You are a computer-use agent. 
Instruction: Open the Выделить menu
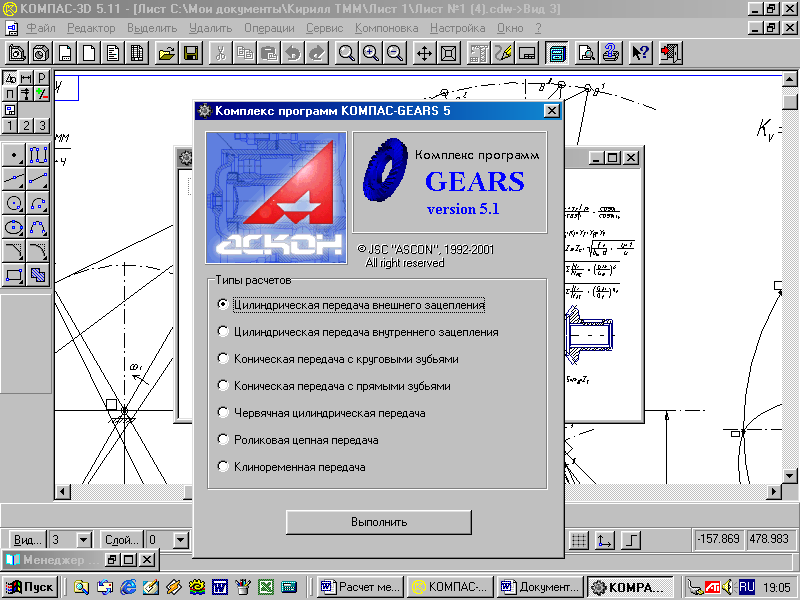pyautogui.click(x=152, y=28)
